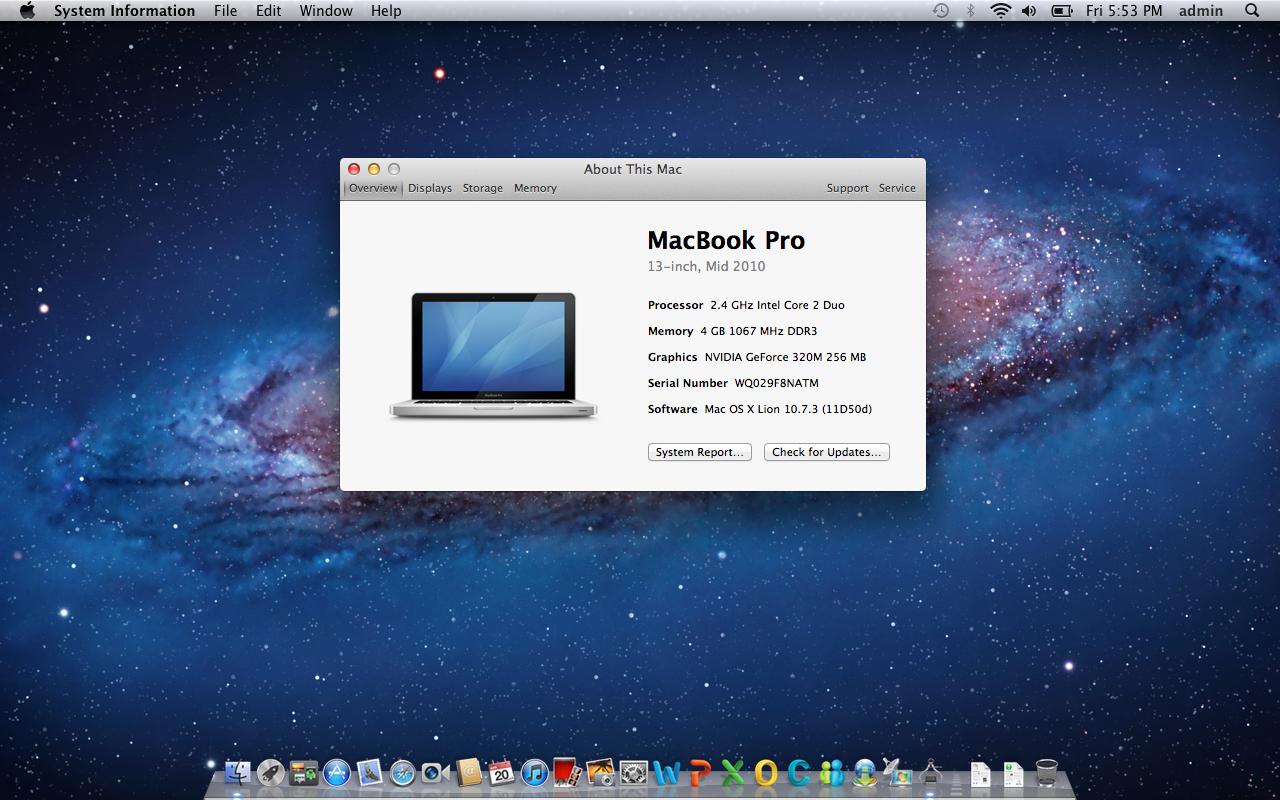Screen dimensions: 1280x800
Task: Open iCal calendar showing 20
Action: (x=501, y=773)
